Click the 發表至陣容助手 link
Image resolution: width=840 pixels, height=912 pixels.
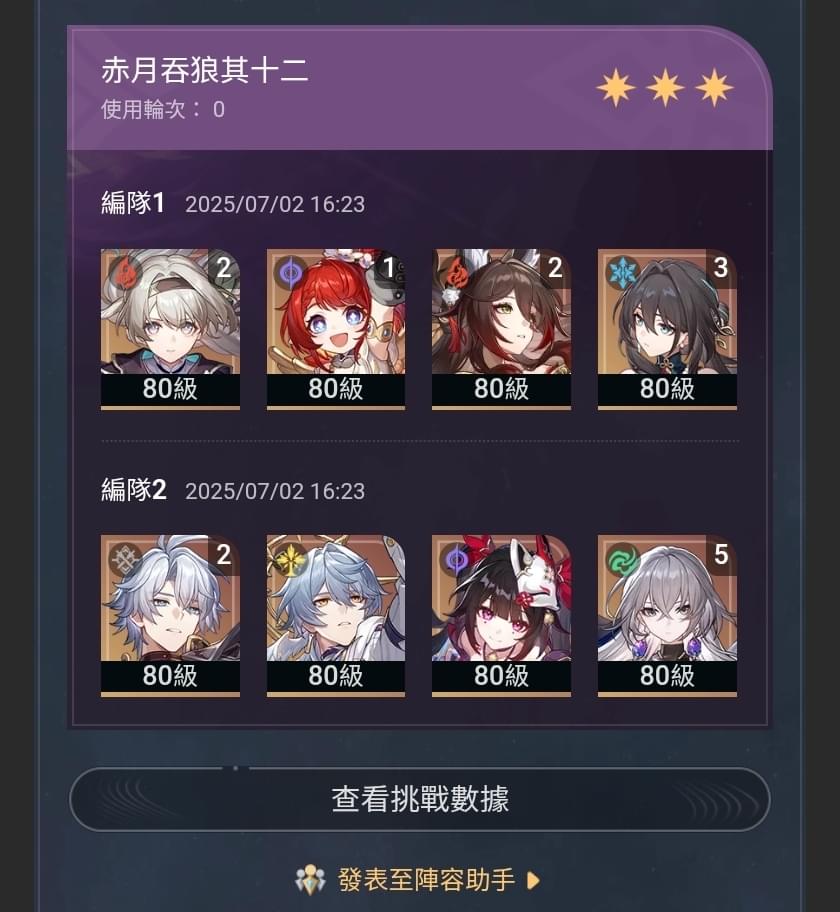coord(426,879)
